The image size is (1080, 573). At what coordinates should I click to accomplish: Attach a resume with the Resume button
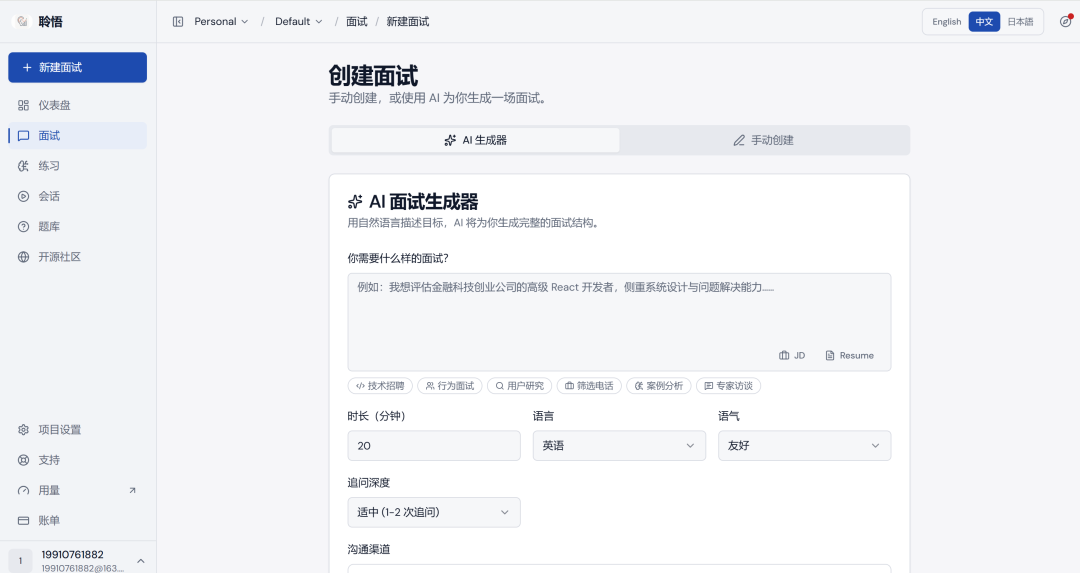click(849, 355)
